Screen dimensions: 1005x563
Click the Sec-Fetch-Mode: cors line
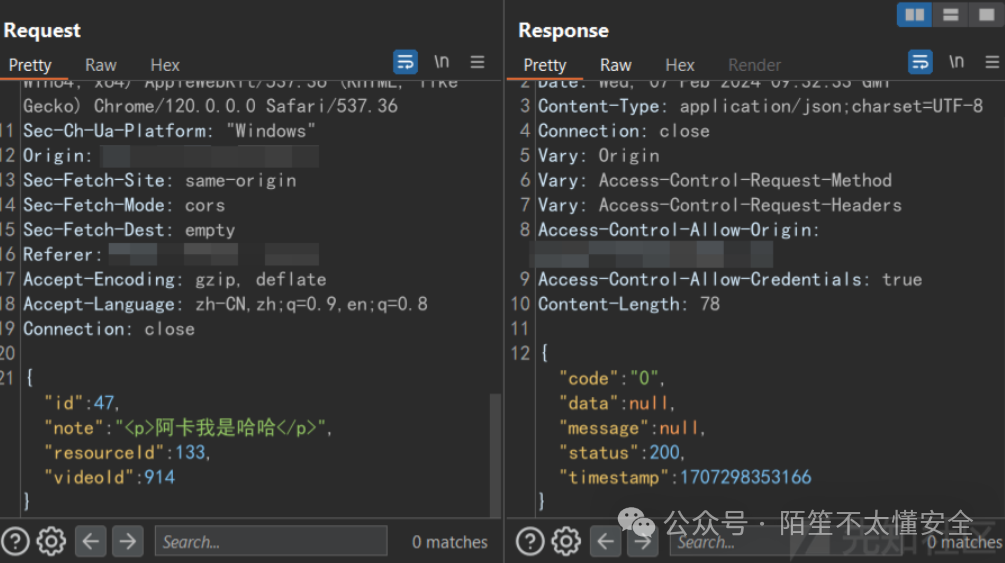(124, 205)
